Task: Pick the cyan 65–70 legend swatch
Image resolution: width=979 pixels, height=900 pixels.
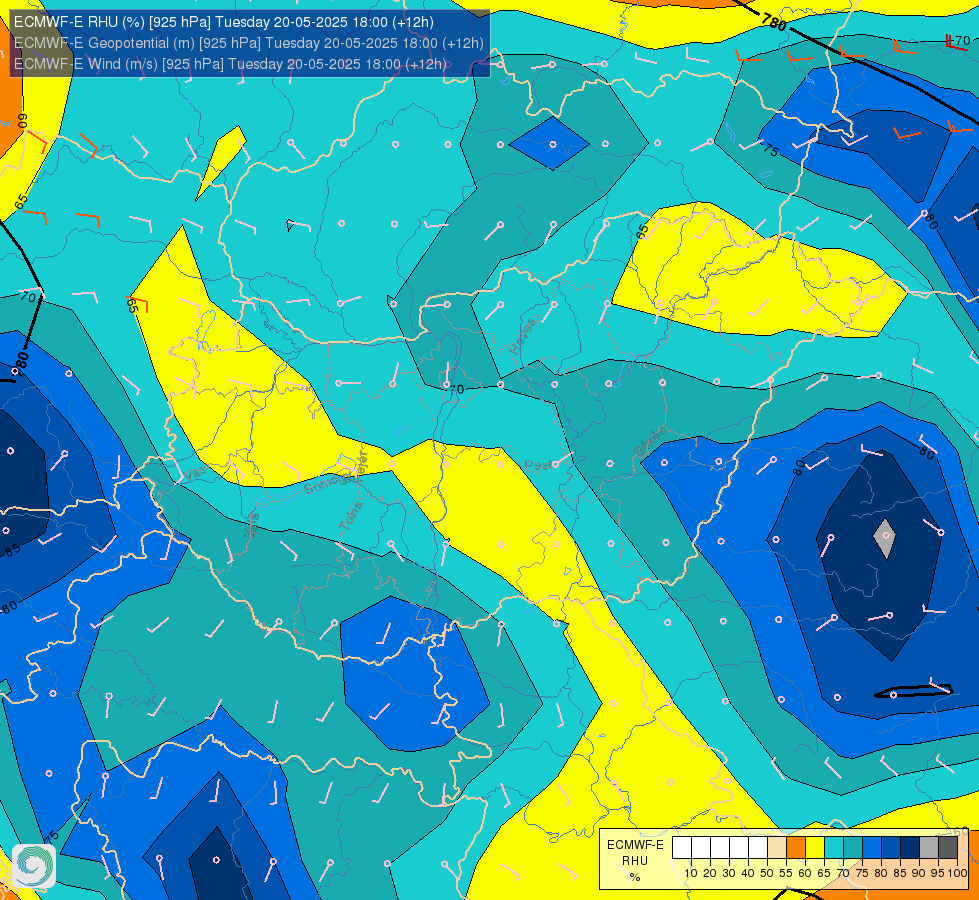Action: 834,848
